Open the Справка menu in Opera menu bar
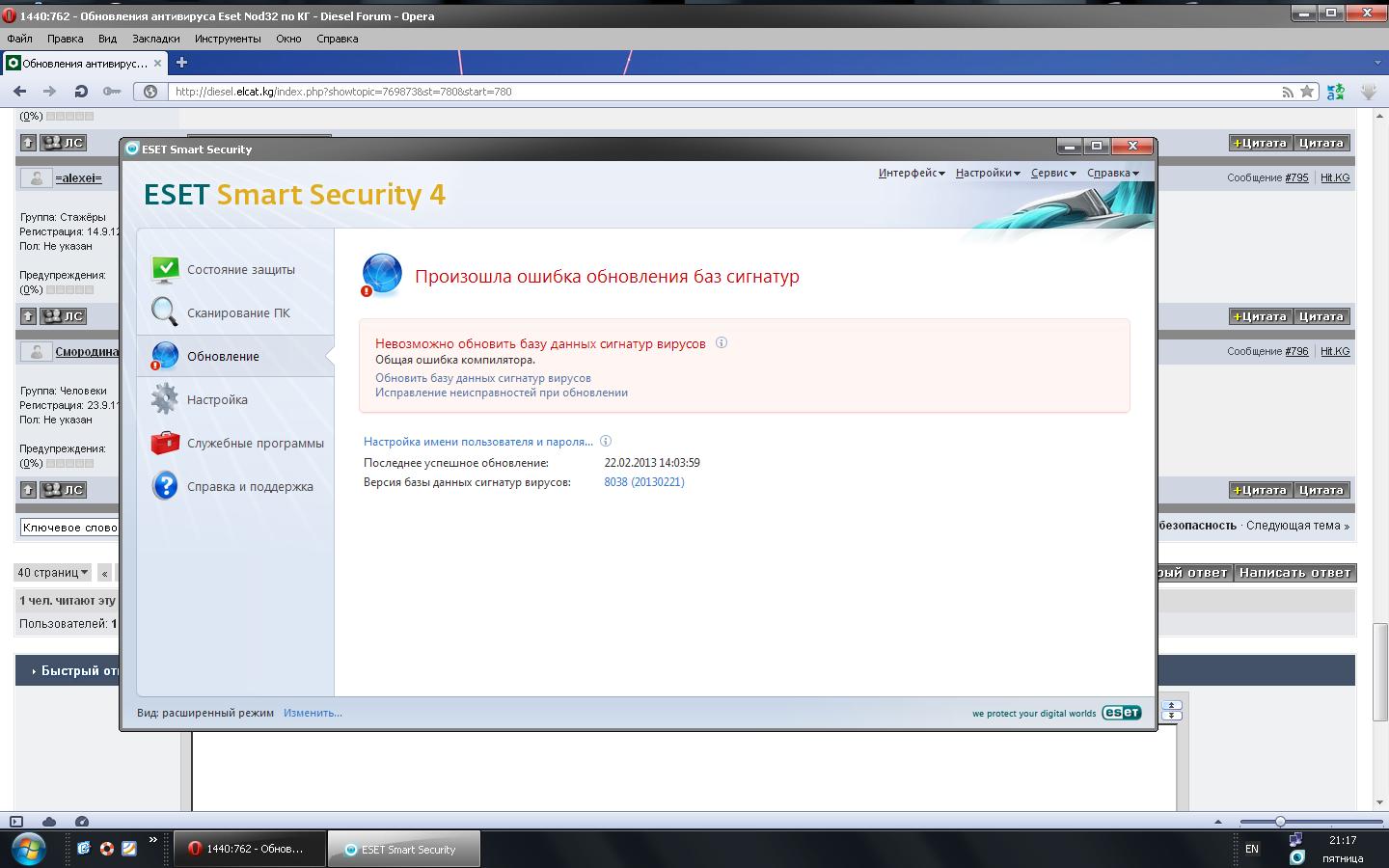Image resolution: width=1389 pixels, height=868 pixels. point(337,39)
